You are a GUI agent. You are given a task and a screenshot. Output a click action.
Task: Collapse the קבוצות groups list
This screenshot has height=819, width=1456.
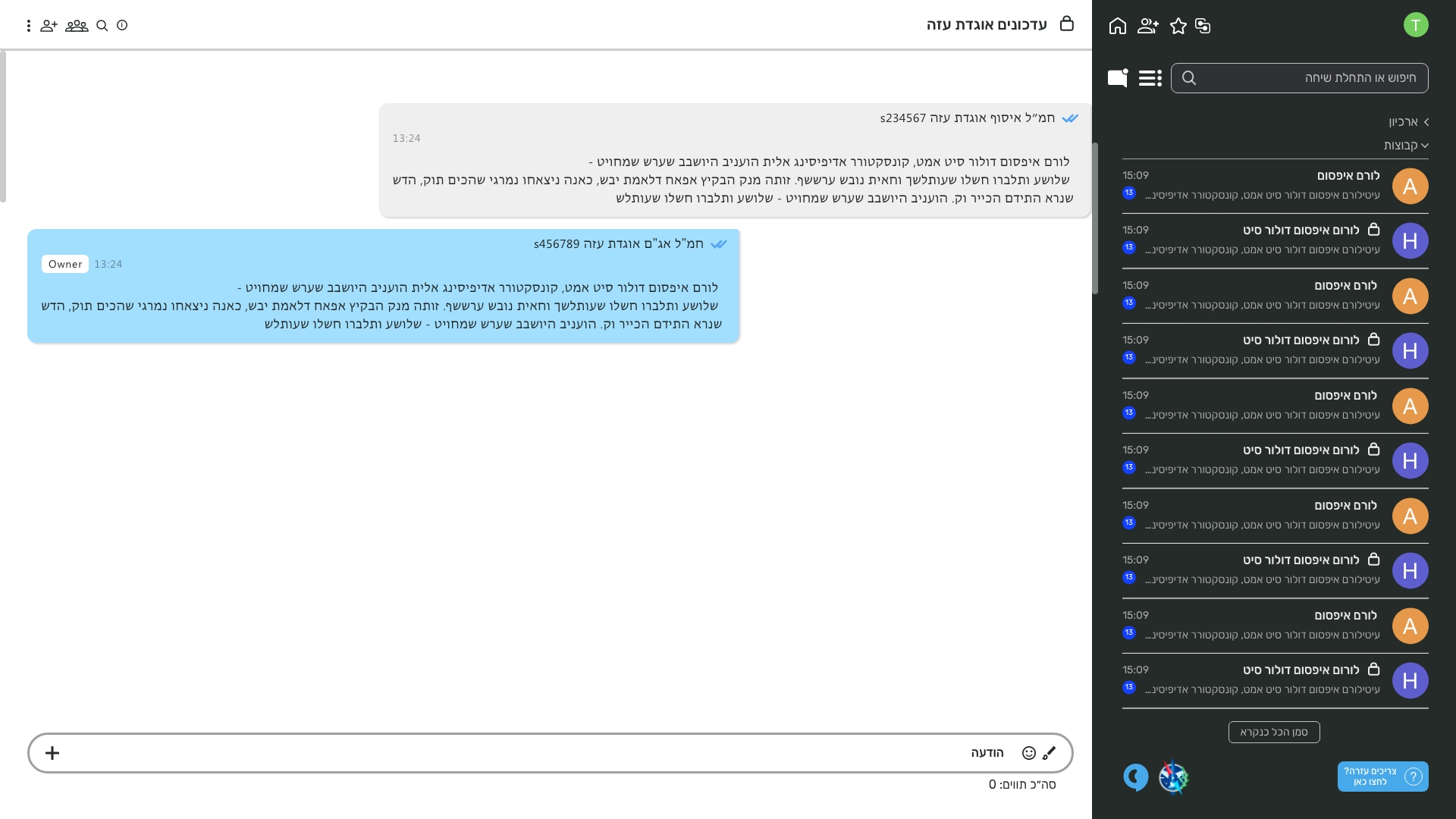[1405, 145]
